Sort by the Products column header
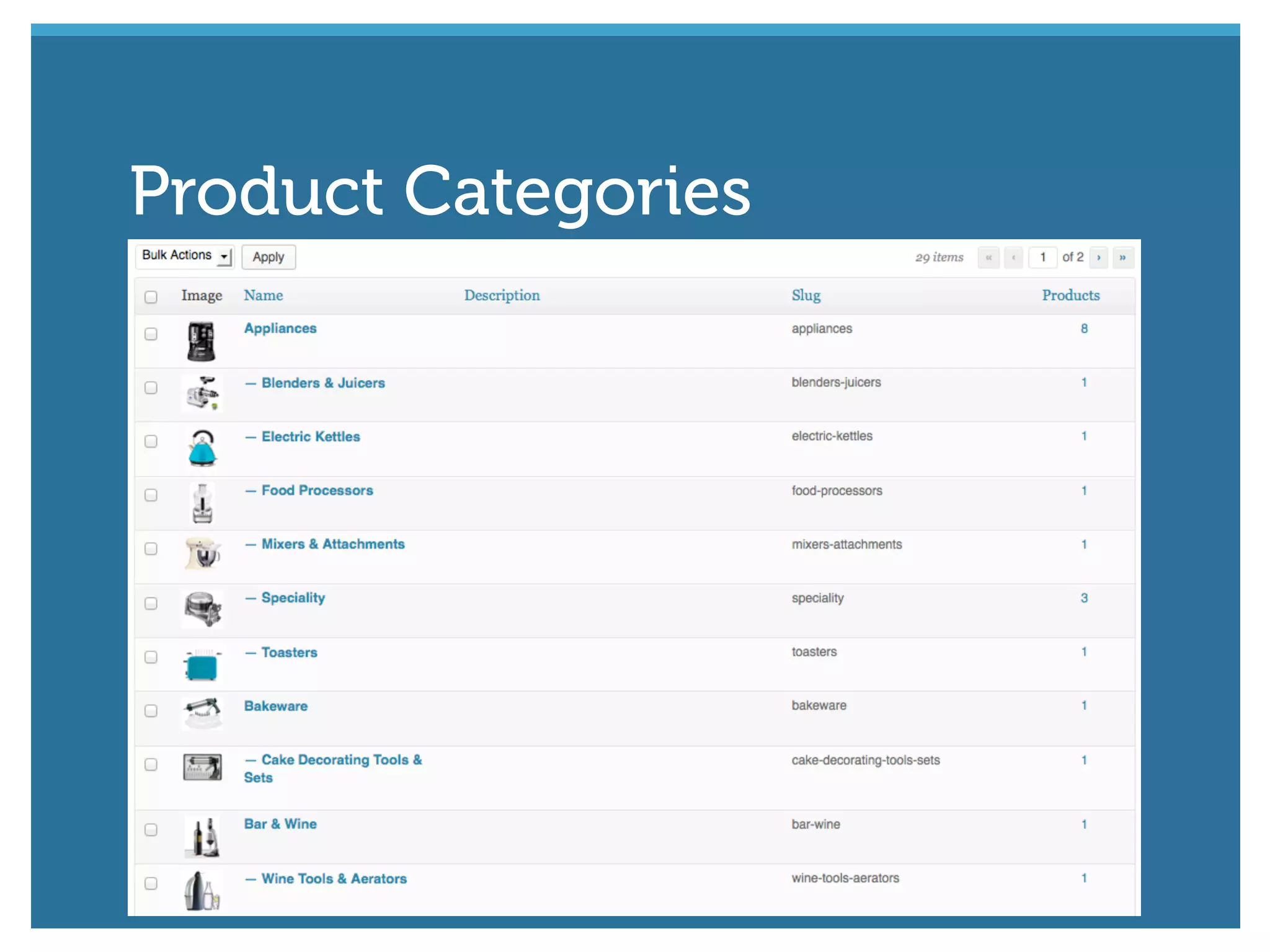The width and height of the screenshot is (1270, 952). [x=1071, y=296]
